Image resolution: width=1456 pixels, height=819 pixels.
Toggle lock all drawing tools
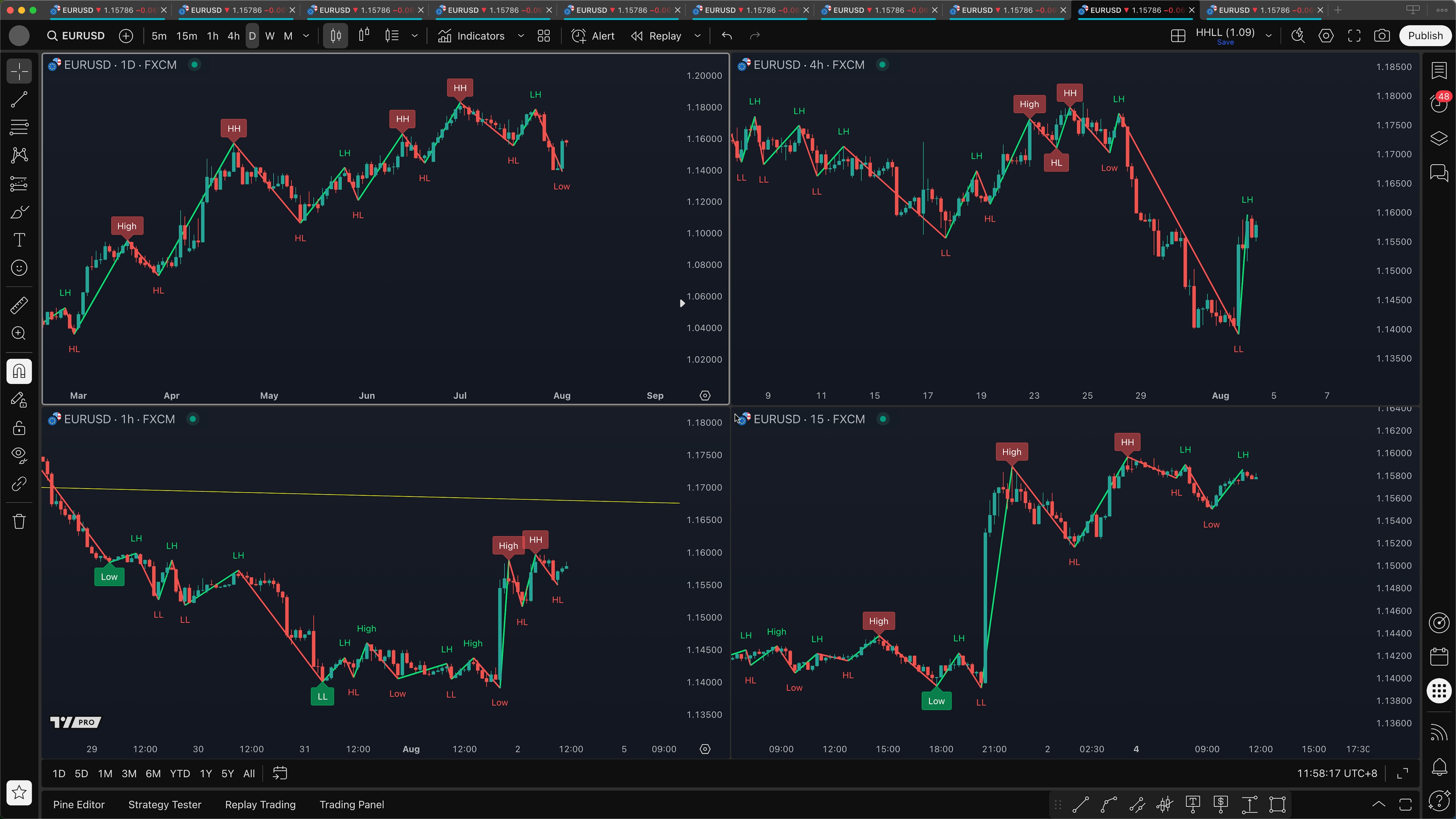pos(19,428)
